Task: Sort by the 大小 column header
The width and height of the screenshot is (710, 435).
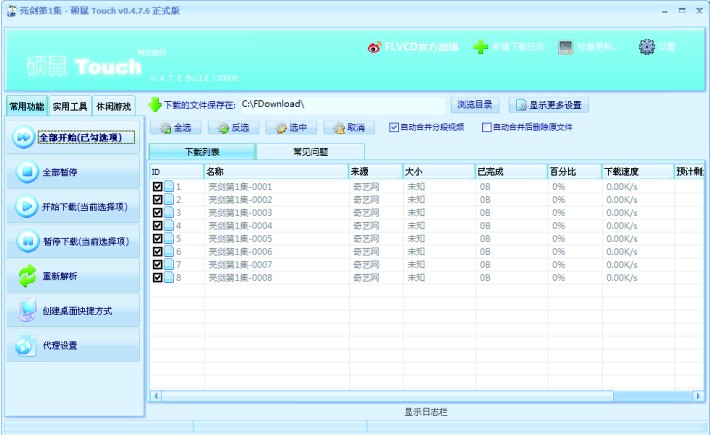Action: [x=439, y=172]
